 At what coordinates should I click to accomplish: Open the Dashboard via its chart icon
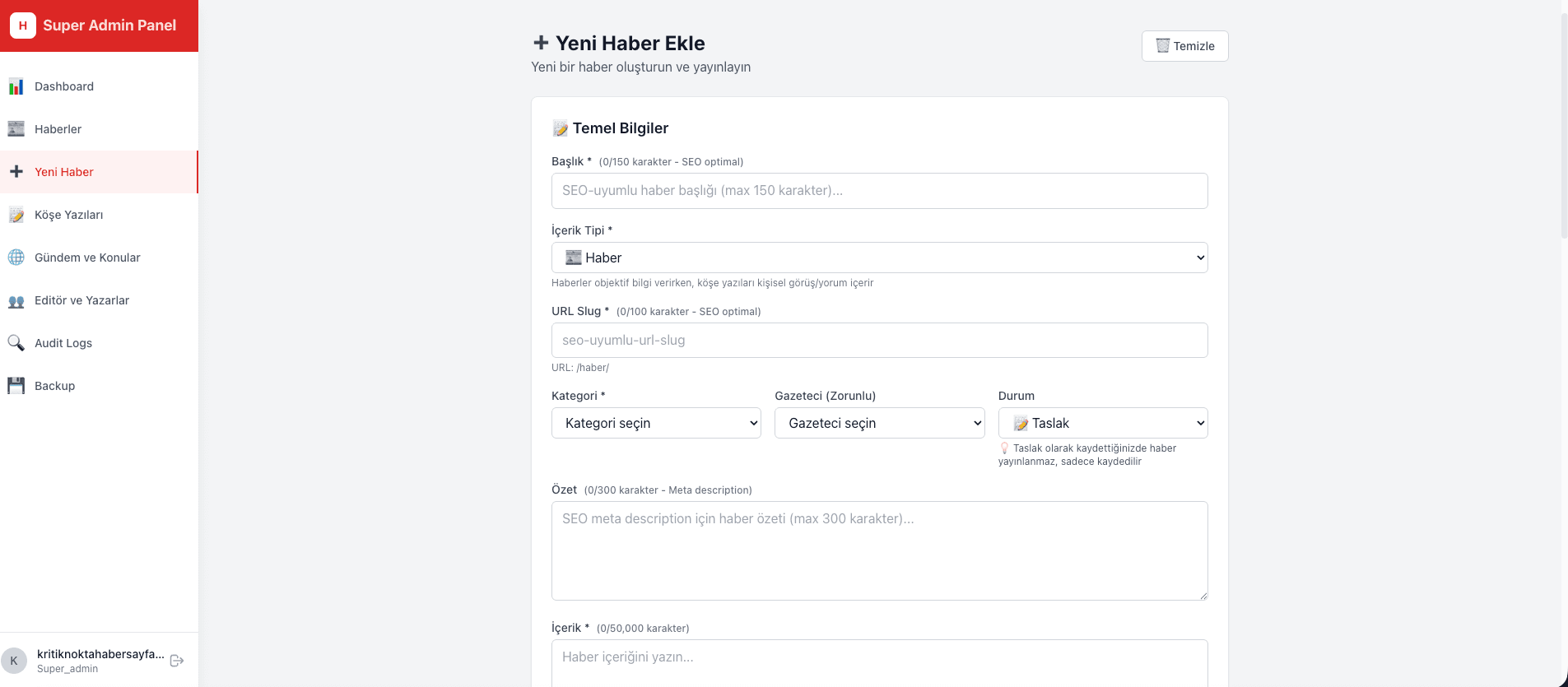16,86
